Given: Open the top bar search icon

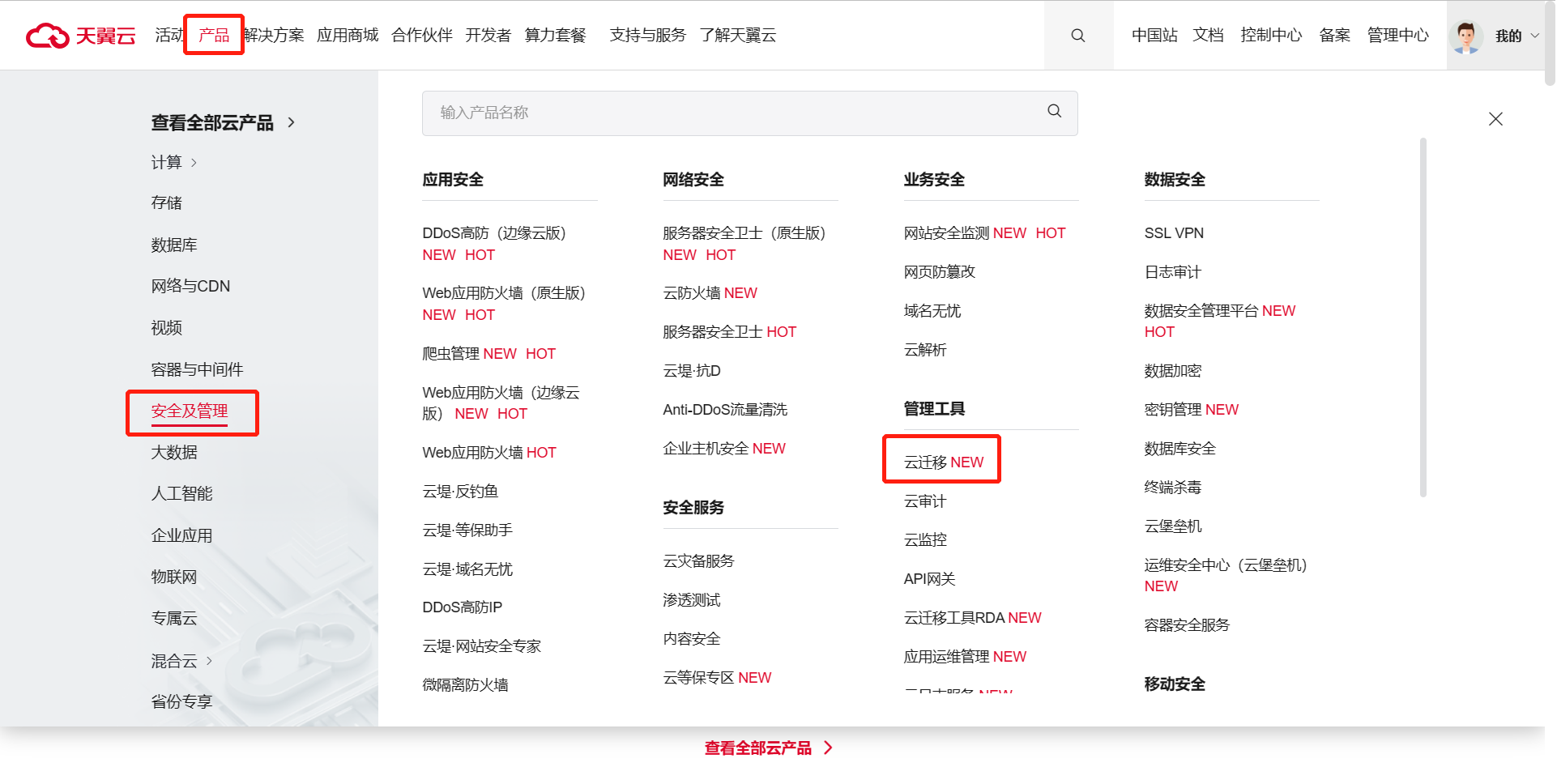Looking at the screenshot, I should tap(1077, 36).
